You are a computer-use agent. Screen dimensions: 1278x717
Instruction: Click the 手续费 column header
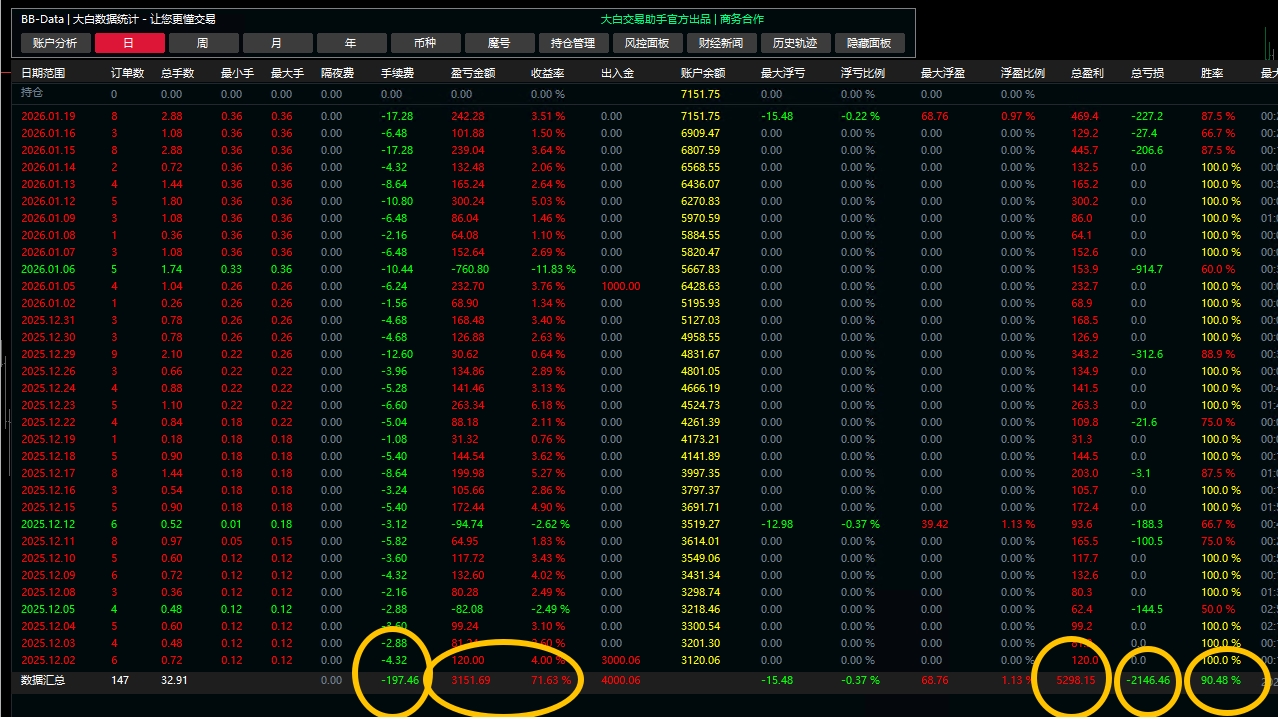tap(397, 73)
